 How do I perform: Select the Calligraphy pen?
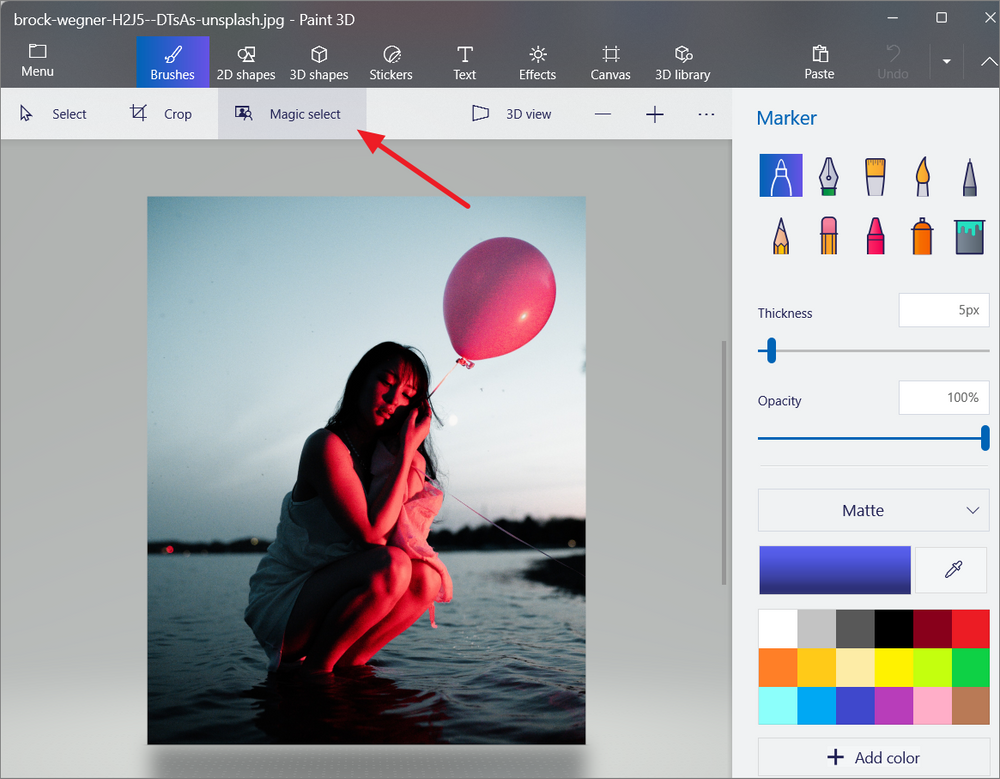[x=828, y=175]
